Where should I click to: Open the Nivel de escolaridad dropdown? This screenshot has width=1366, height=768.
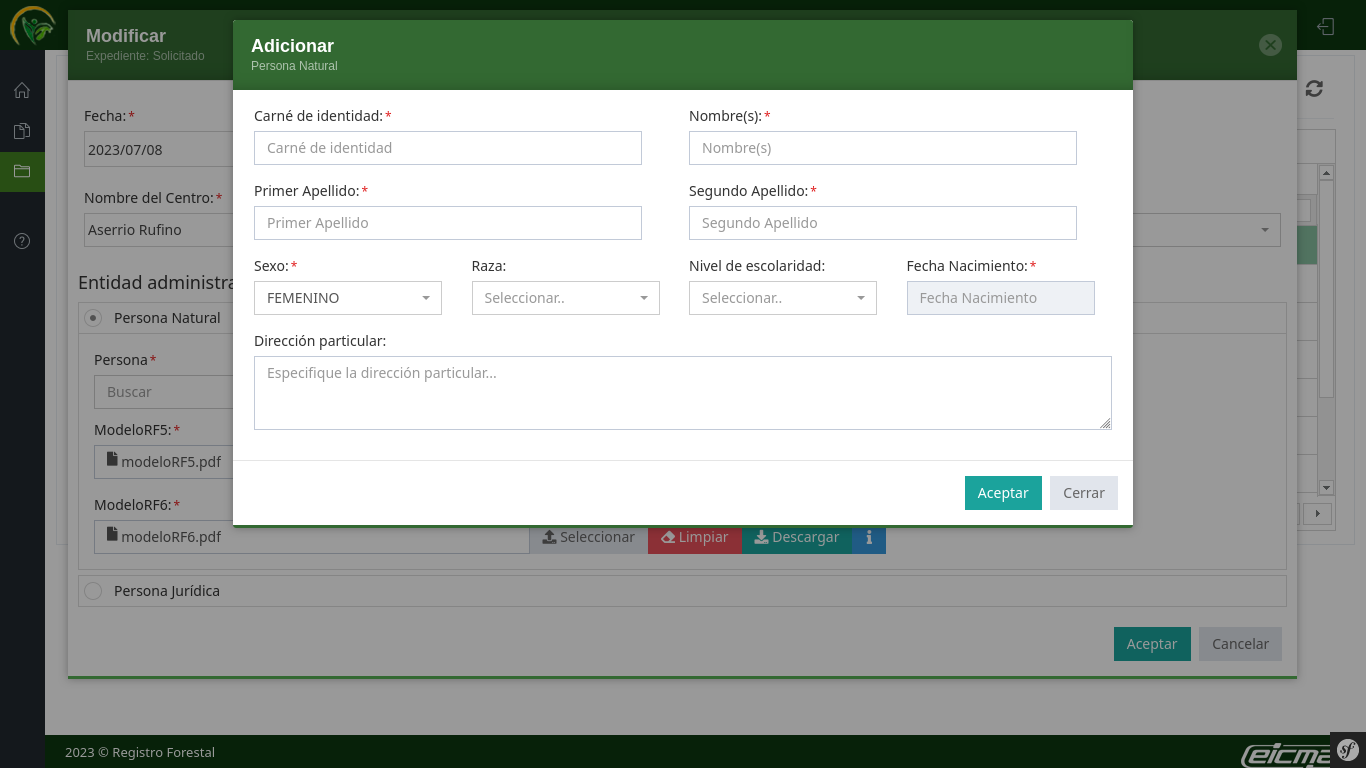pos(782,298)
